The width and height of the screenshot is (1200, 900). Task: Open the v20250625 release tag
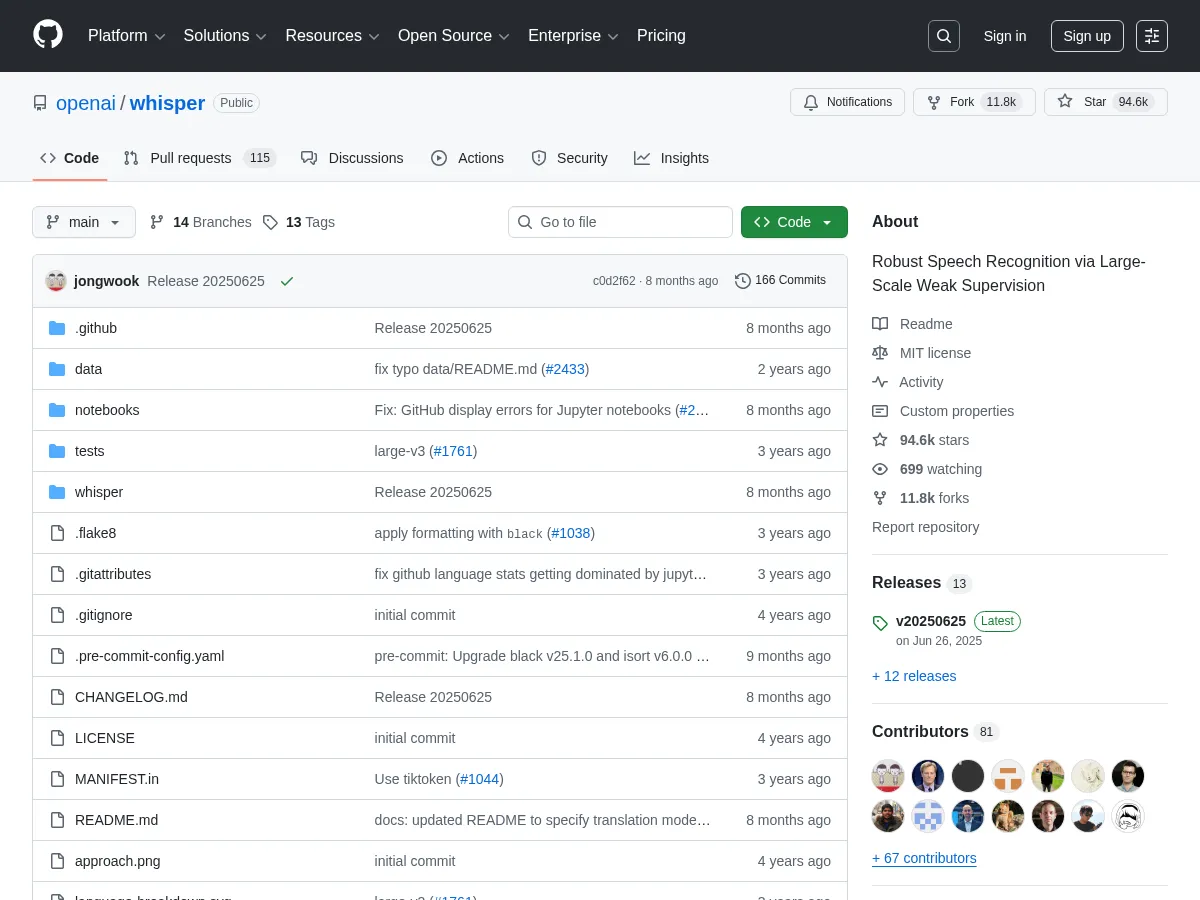tap(930, 621)
